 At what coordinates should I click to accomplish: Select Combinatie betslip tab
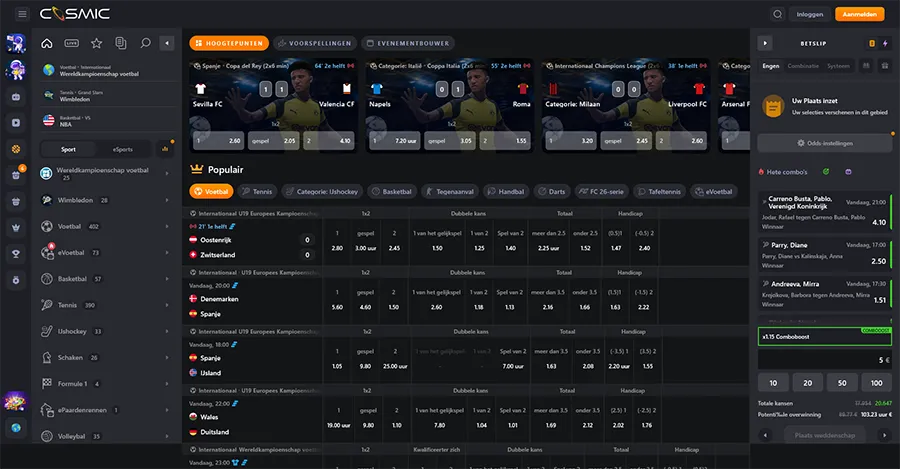tap(803, 66)
